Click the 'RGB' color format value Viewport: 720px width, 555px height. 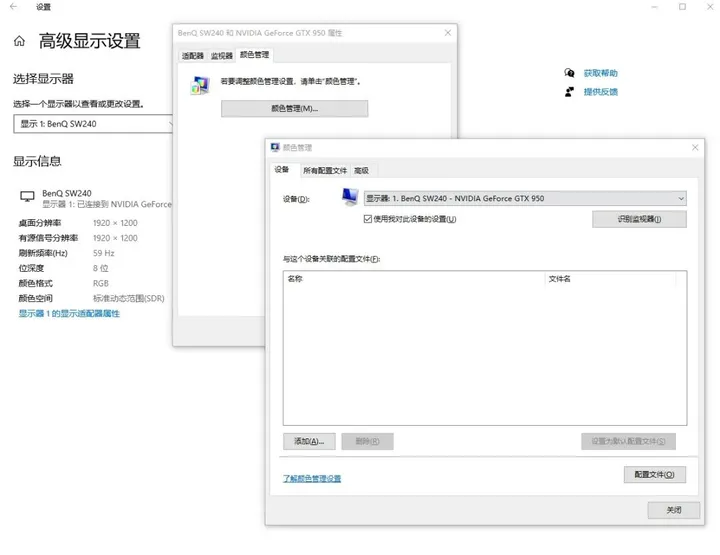click(101, 283)
